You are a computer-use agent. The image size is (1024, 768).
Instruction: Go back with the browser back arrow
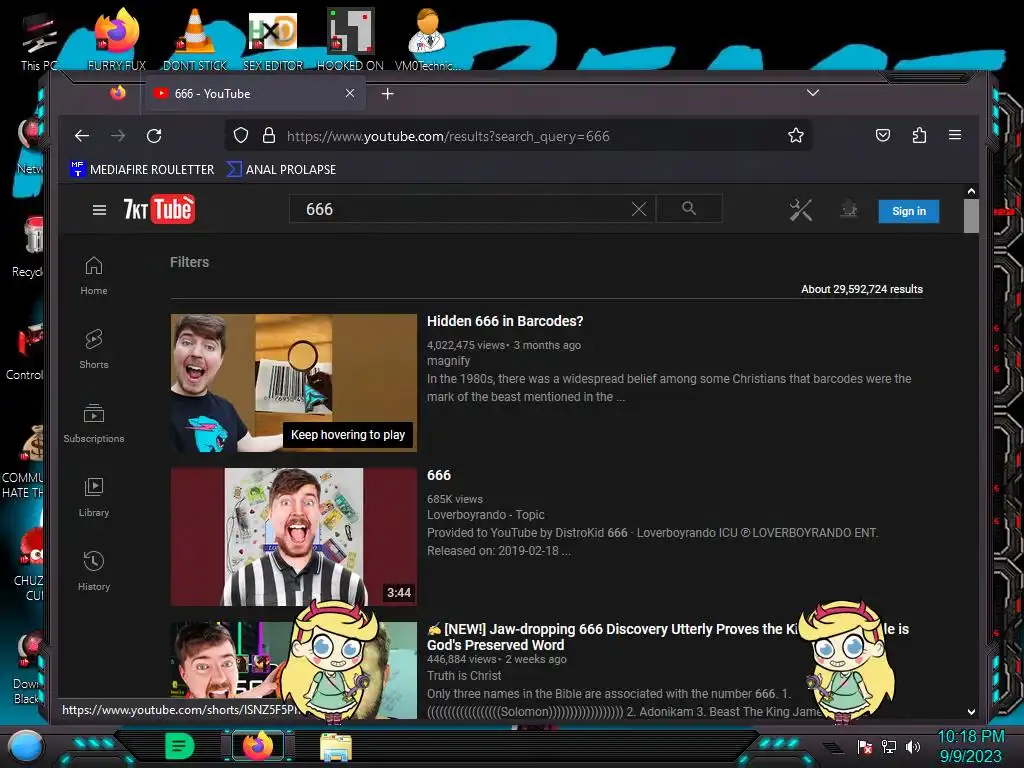coord(82,136)
